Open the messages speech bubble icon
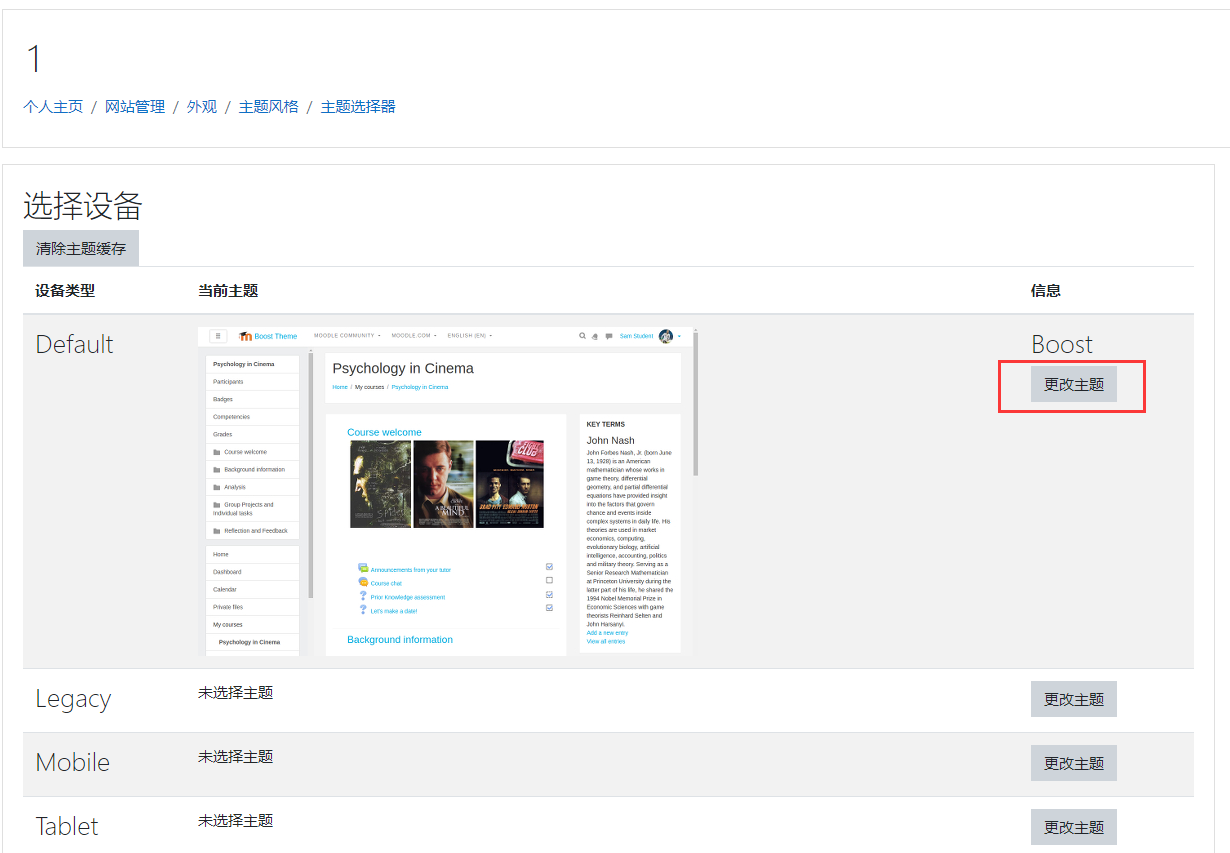The width and height of the screenshot is (1230, 853). (609, 336)
